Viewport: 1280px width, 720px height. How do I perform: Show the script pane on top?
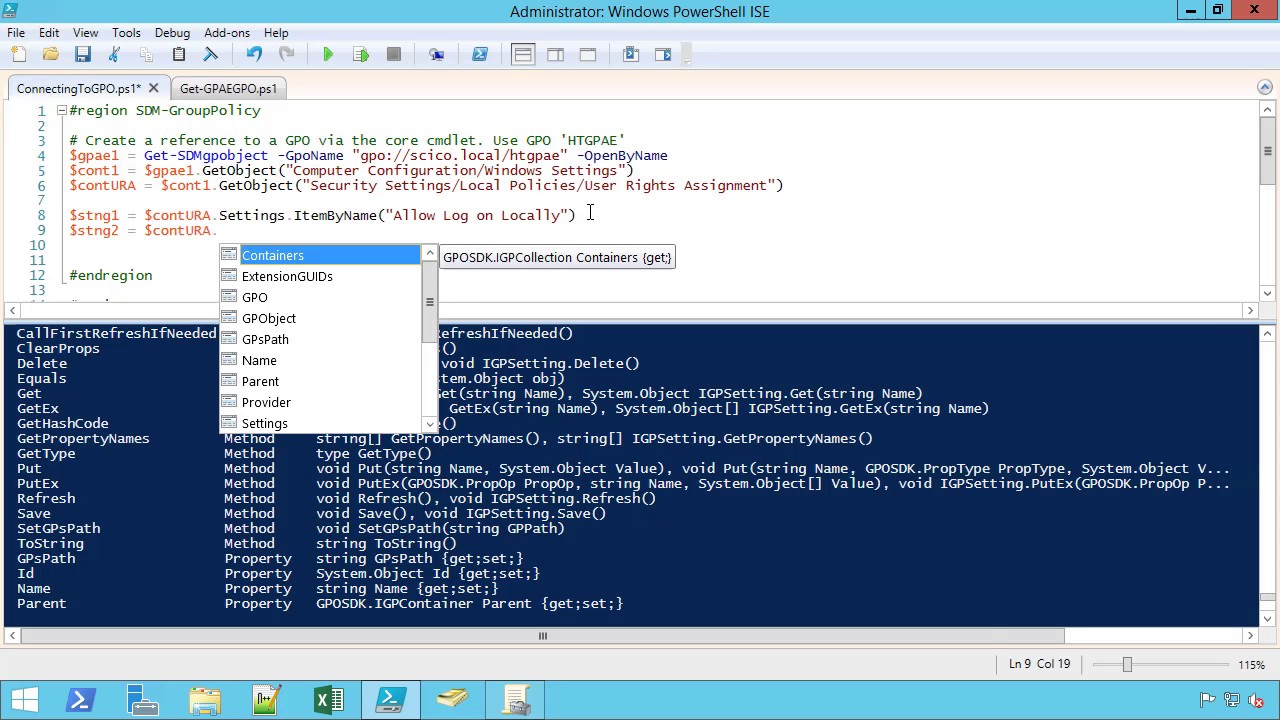coord(523,54)
